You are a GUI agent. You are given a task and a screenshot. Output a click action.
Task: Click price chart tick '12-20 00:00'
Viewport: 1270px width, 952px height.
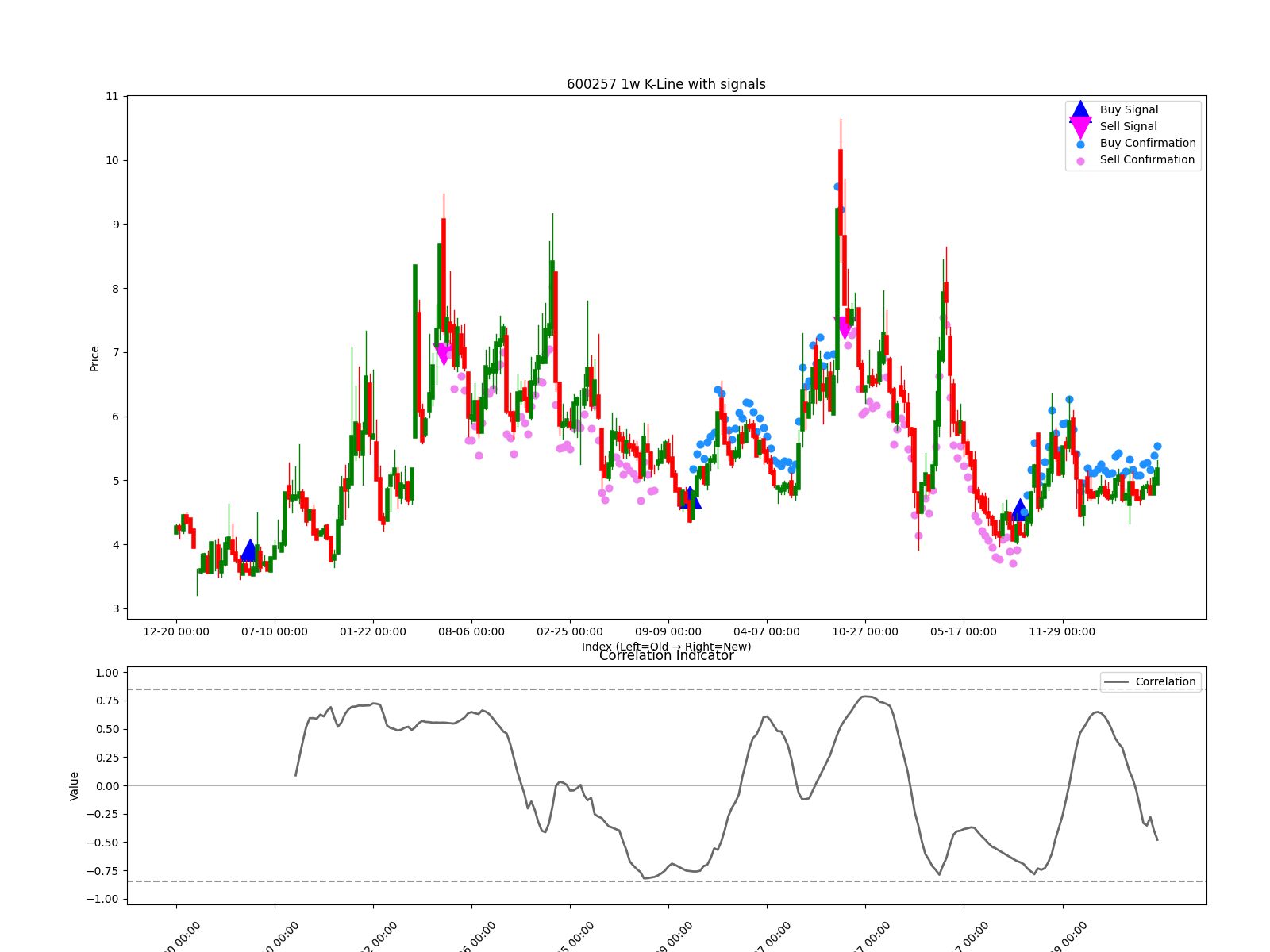(x=176, y=632)
